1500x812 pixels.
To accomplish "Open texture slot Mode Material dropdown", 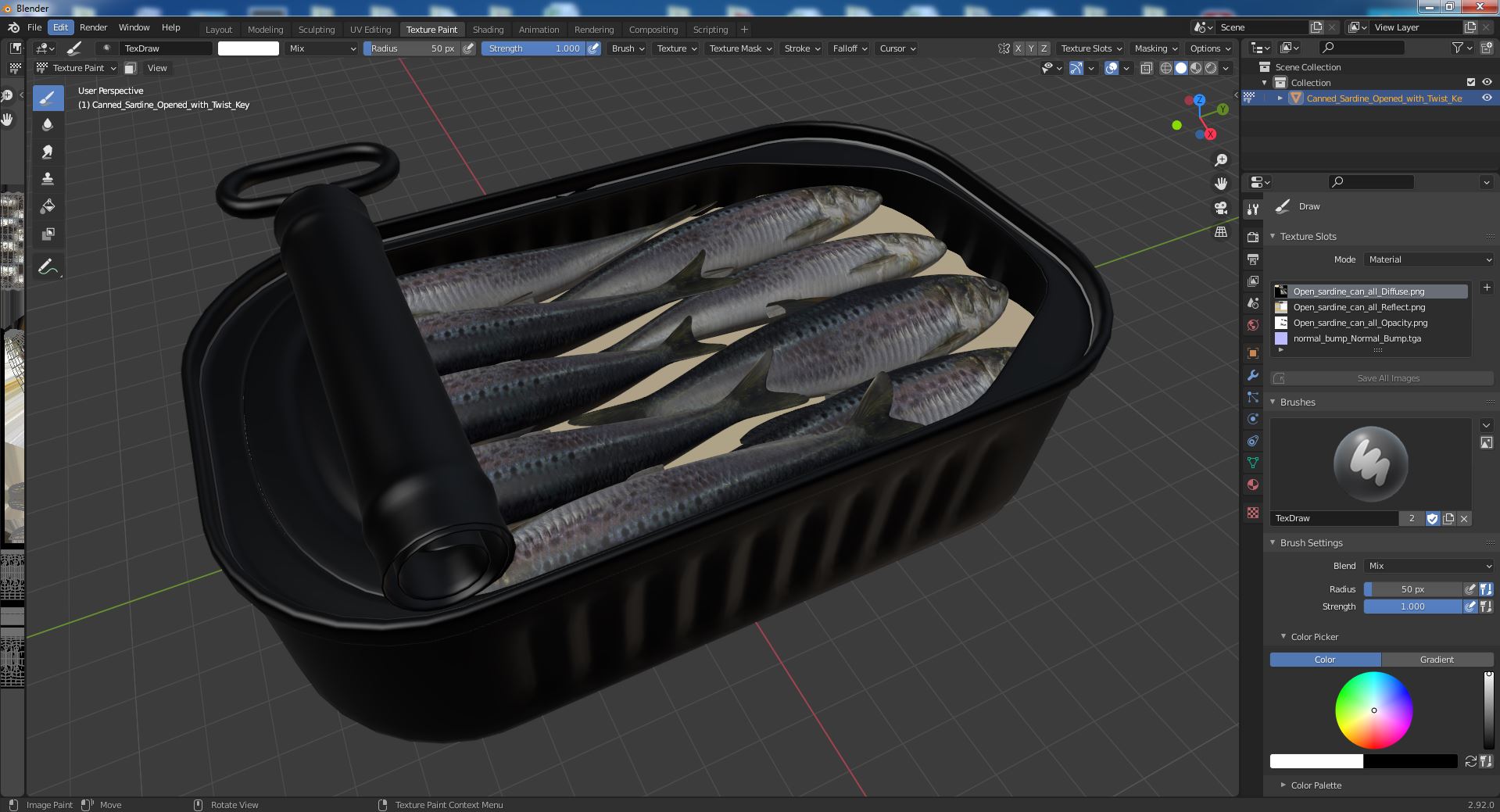I will pos(1430,259).
